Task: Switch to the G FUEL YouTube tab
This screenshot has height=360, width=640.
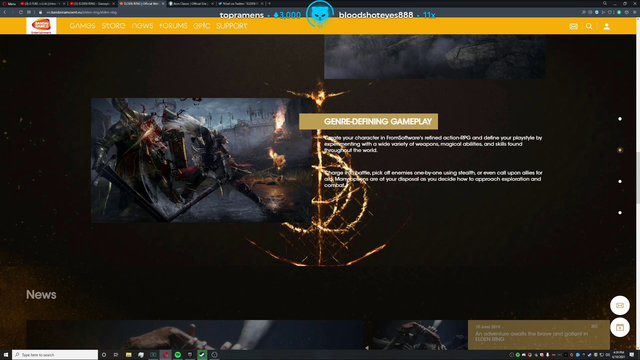Action: tap(42, 4)
